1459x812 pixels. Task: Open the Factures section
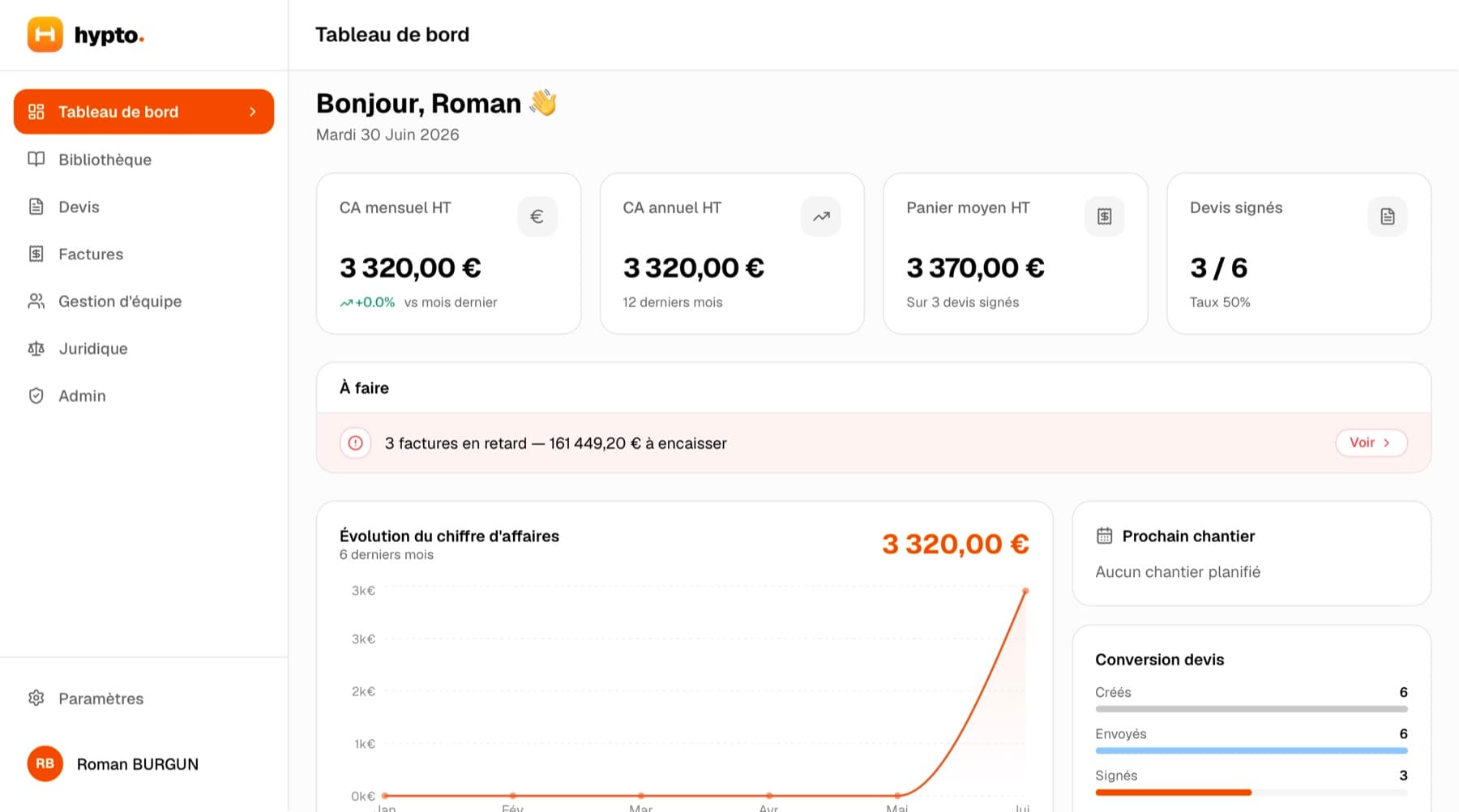point(144,254)
